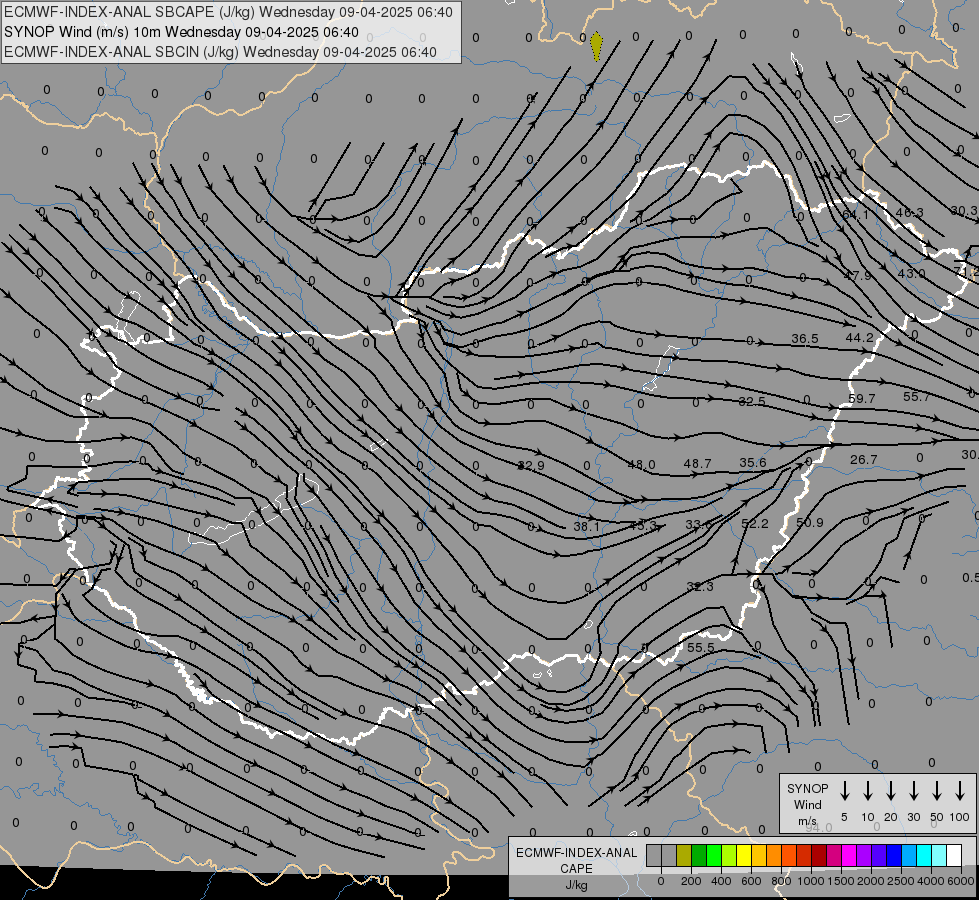The height and width of the screenshot is (900, 979).
Task: Click colorbar tick label 6000
Action: point(960,881)
